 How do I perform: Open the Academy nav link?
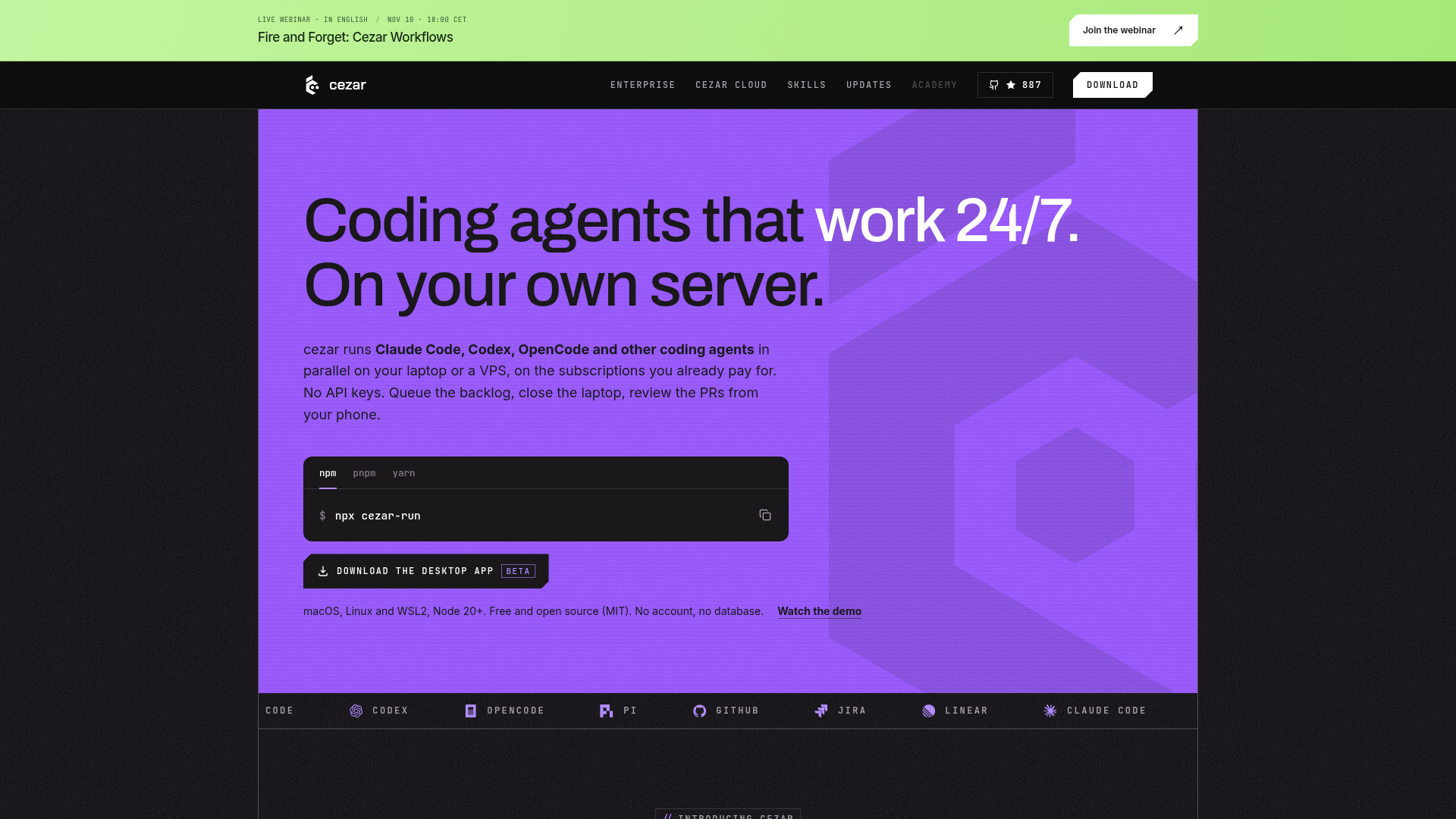tap(934, 85)
